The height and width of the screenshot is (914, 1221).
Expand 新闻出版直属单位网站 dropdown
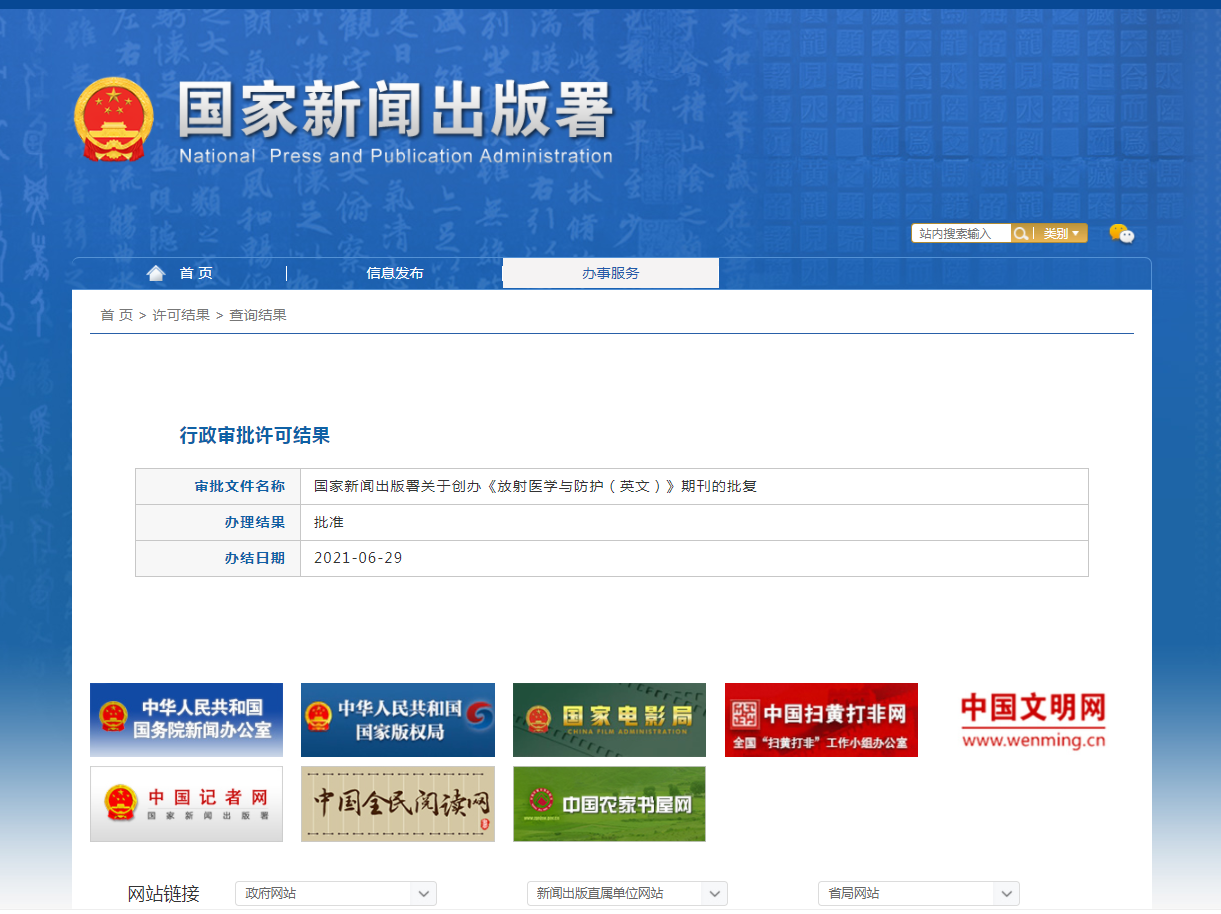627,893
